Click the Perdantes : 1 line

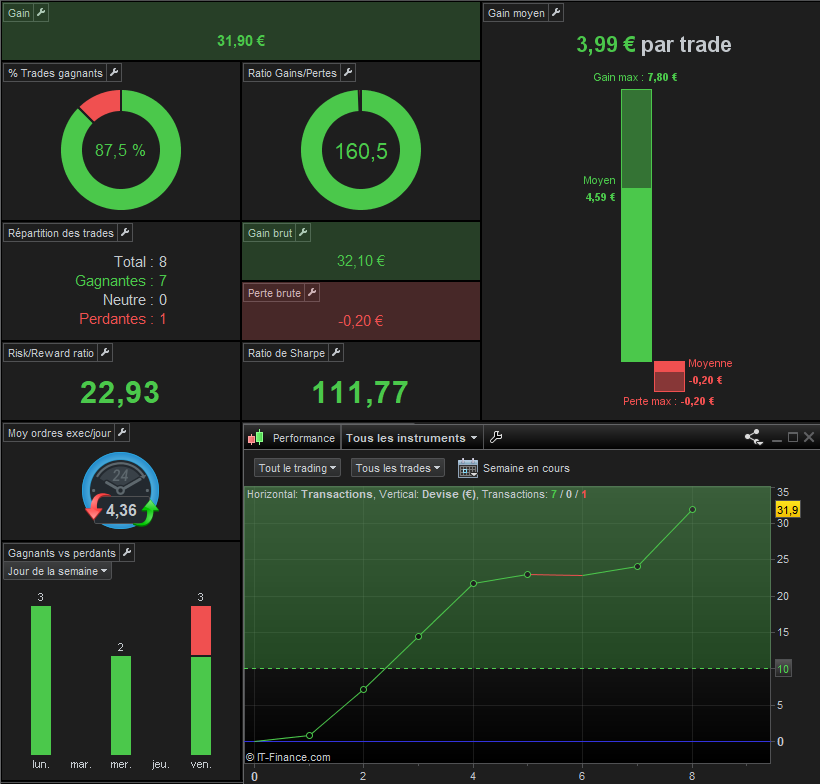pos(123,319)
